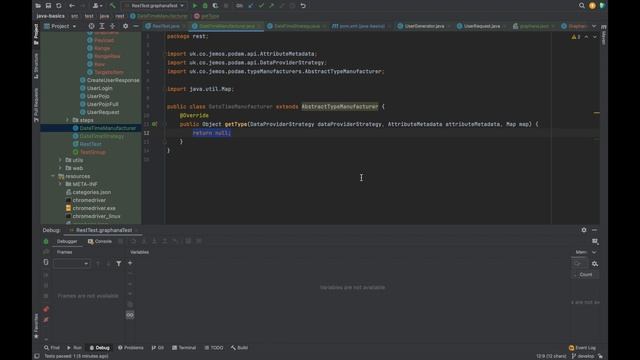Expand the META-INF folder
The width and height of the screenshot is (640, 360).
(x=60, y=184)
